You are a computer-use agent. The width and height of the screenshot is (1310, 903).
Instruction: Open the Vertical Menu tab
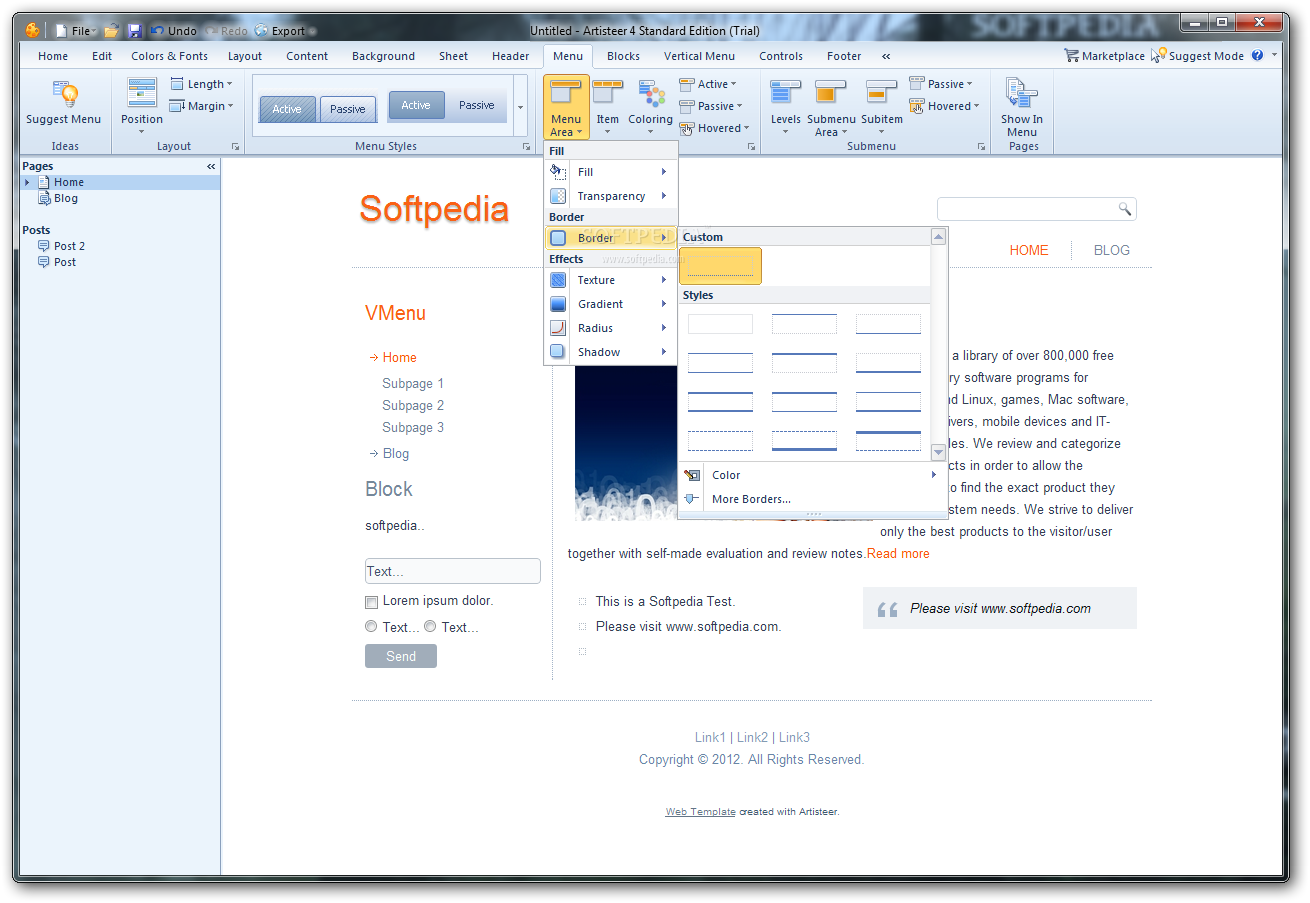click(x=699, y=56)
